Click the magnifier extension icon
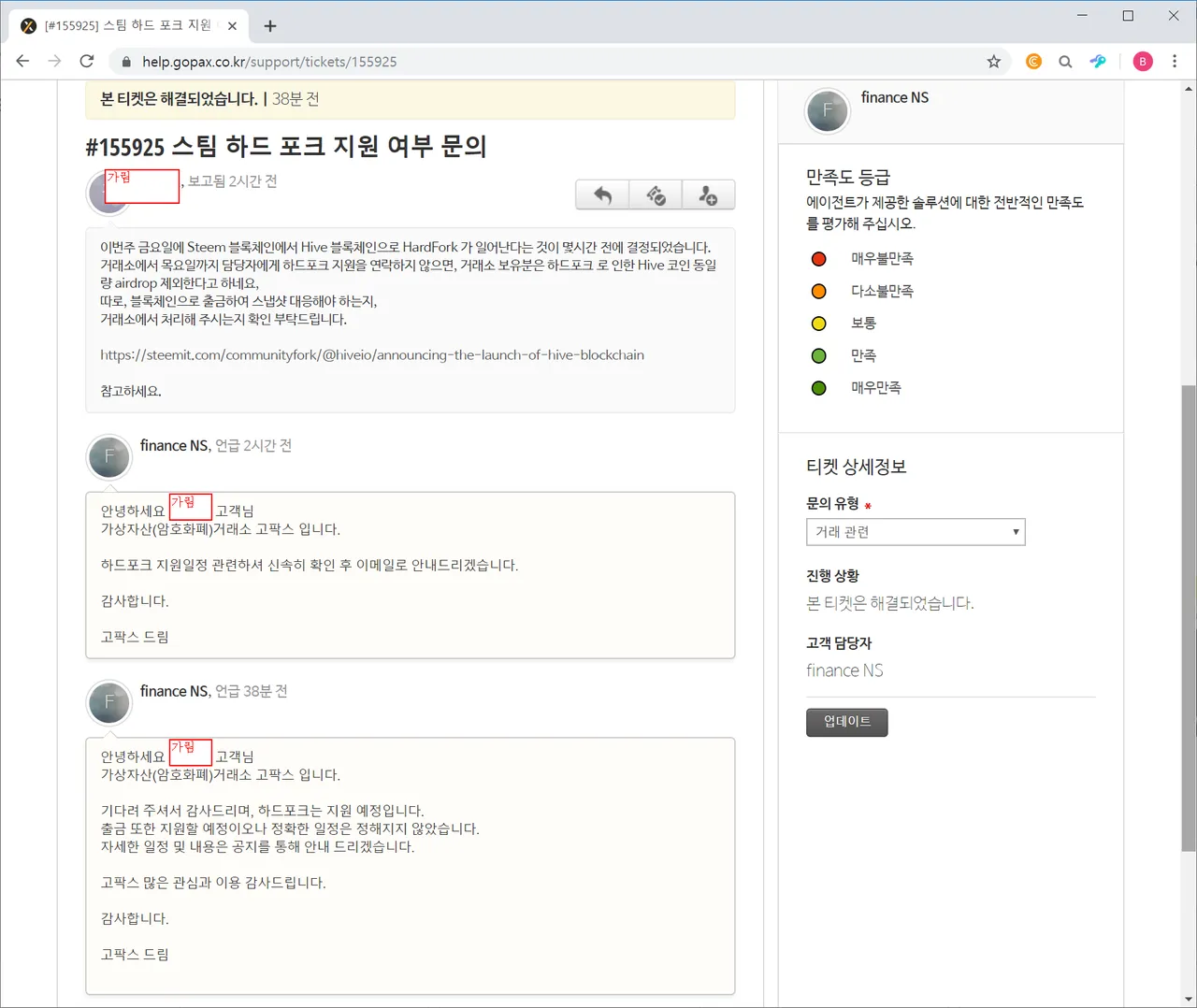 pos(1065,62)
